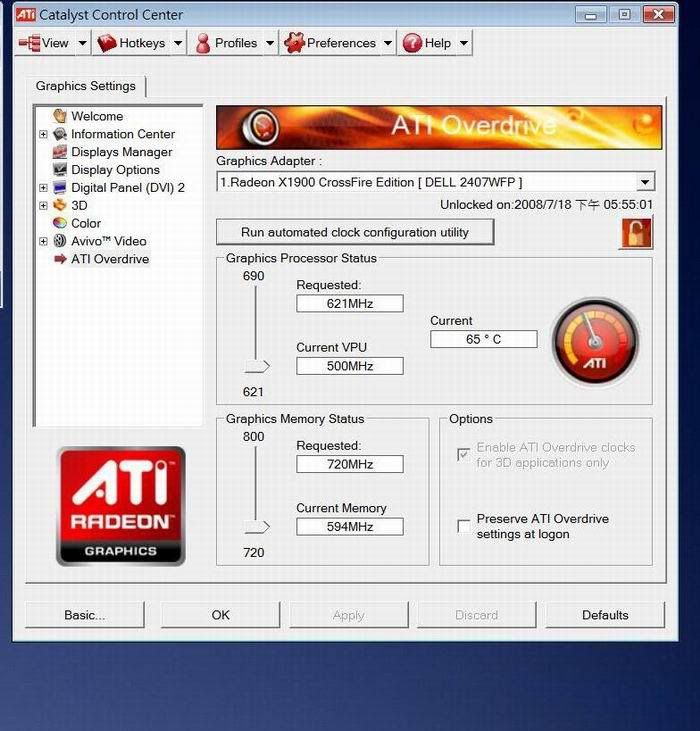Click the Graphics Processor clock slider handle

[257, 366]
